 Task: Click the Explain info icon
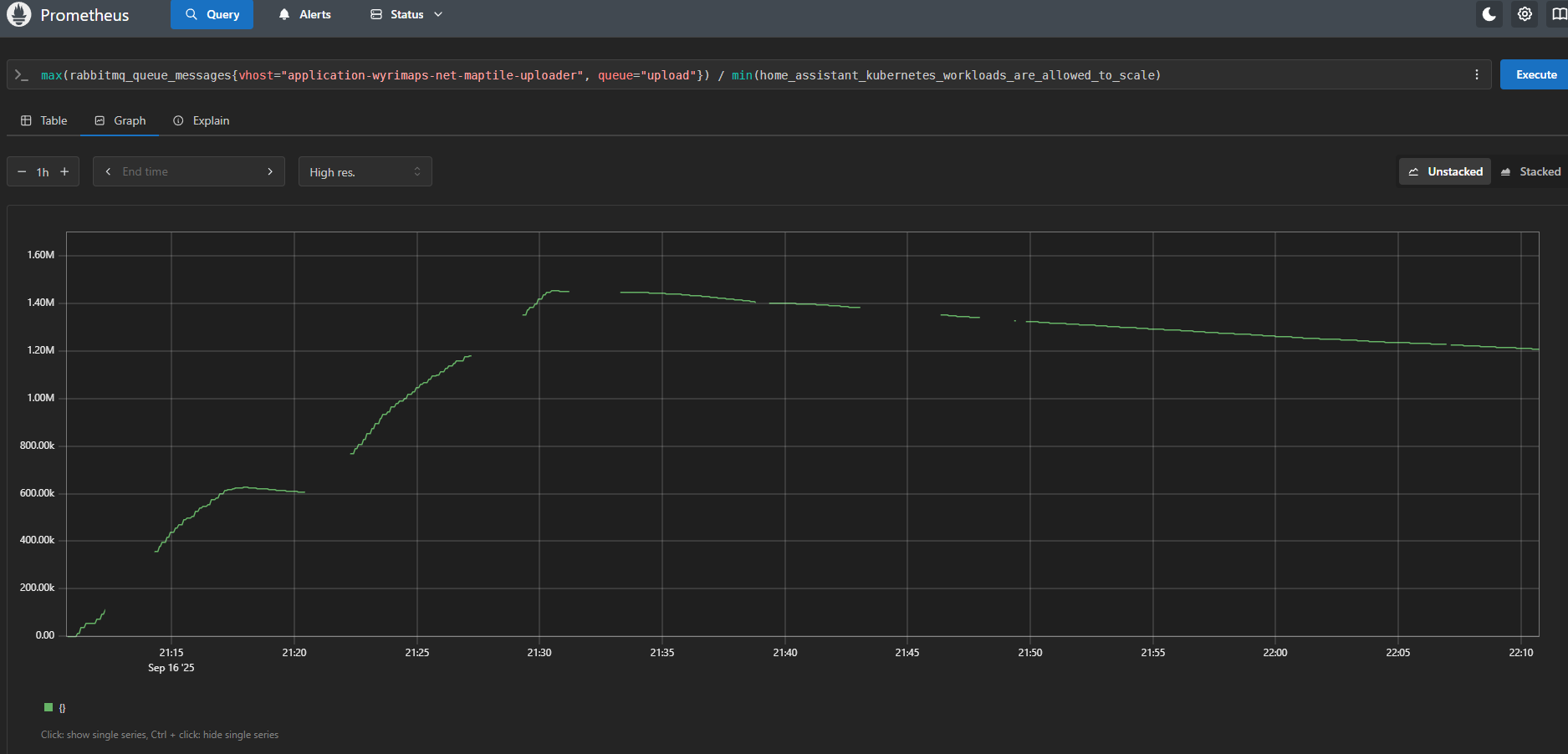[178, 120]
